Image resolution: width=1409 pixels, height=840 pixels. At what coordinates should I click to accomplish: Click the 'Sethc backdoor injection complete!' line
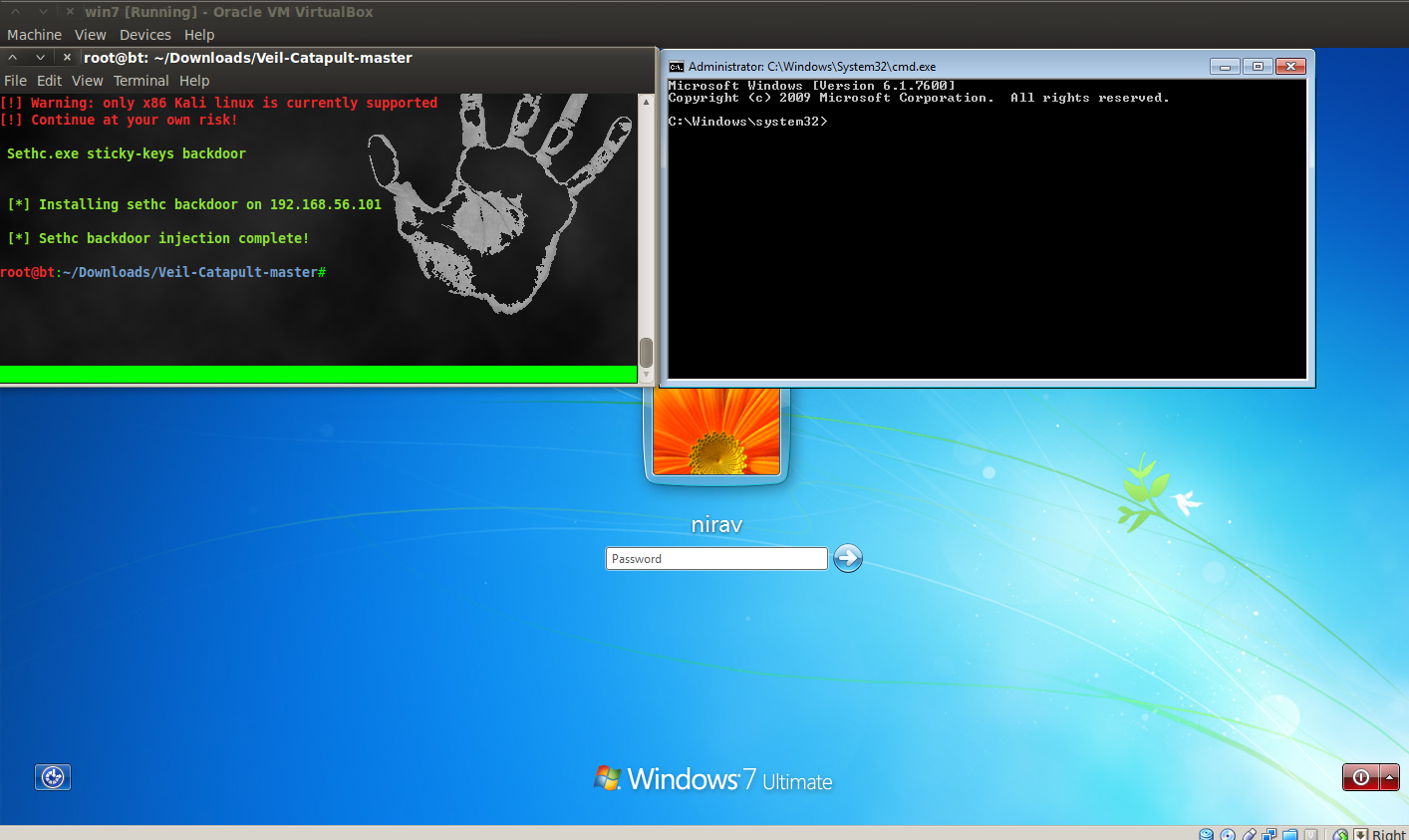coord(158,238)
